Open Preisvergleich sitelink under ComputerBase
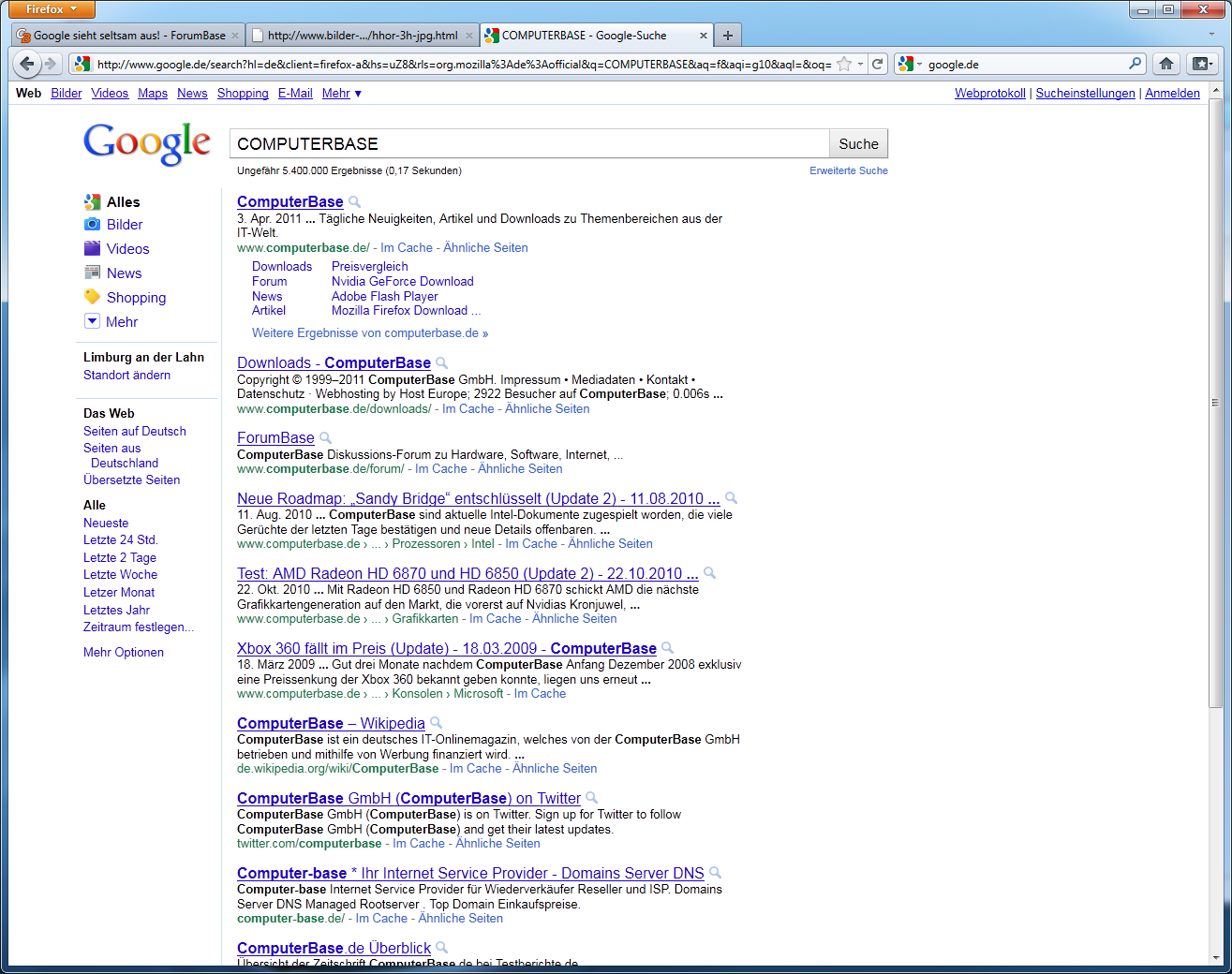Screen dimensions: 1232x974 point(370,267)
